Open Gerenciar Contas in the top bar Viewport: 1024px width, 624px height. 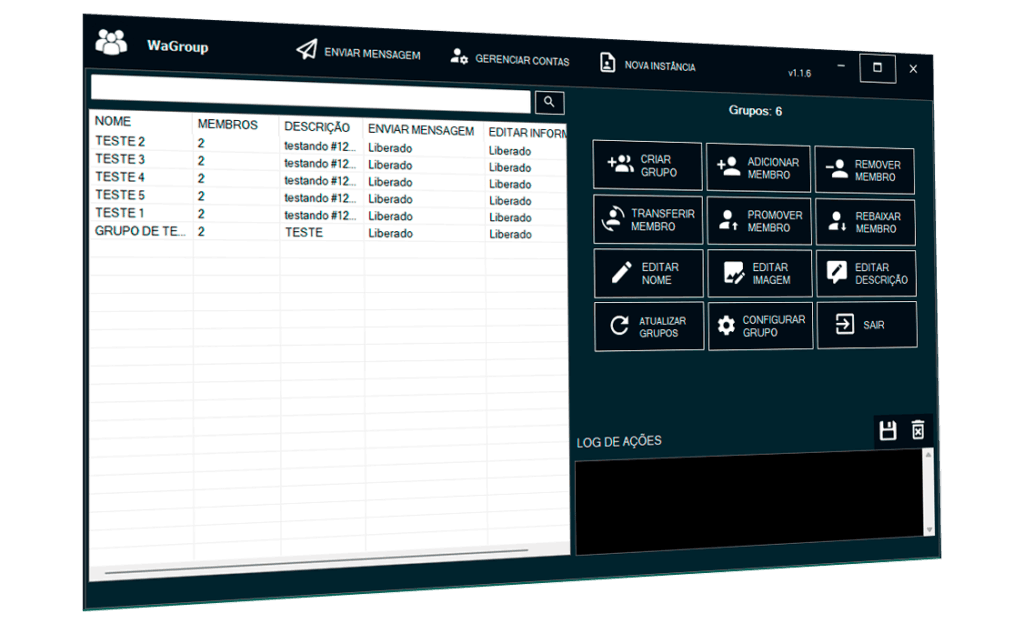510,59
